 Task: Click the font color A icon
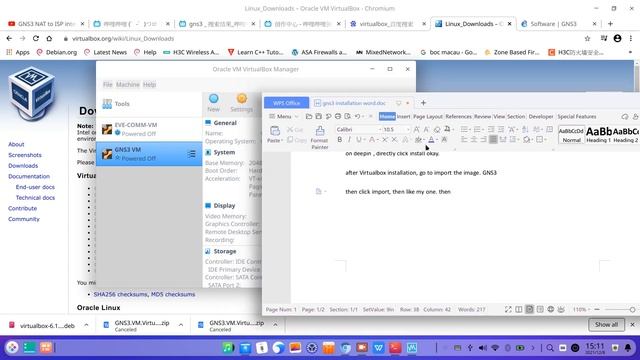tap(431, 140)
